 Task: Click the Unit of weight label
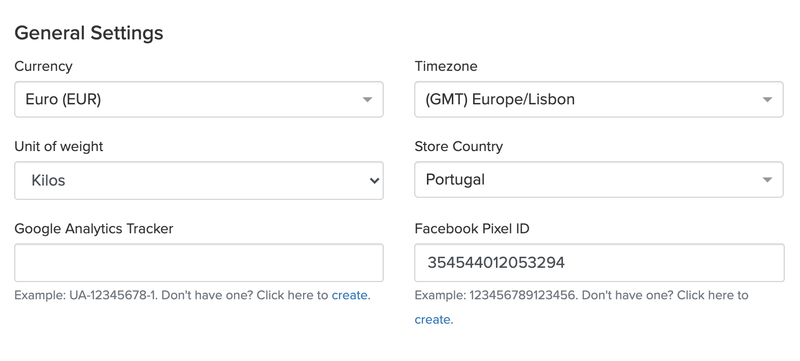point(59,146)
